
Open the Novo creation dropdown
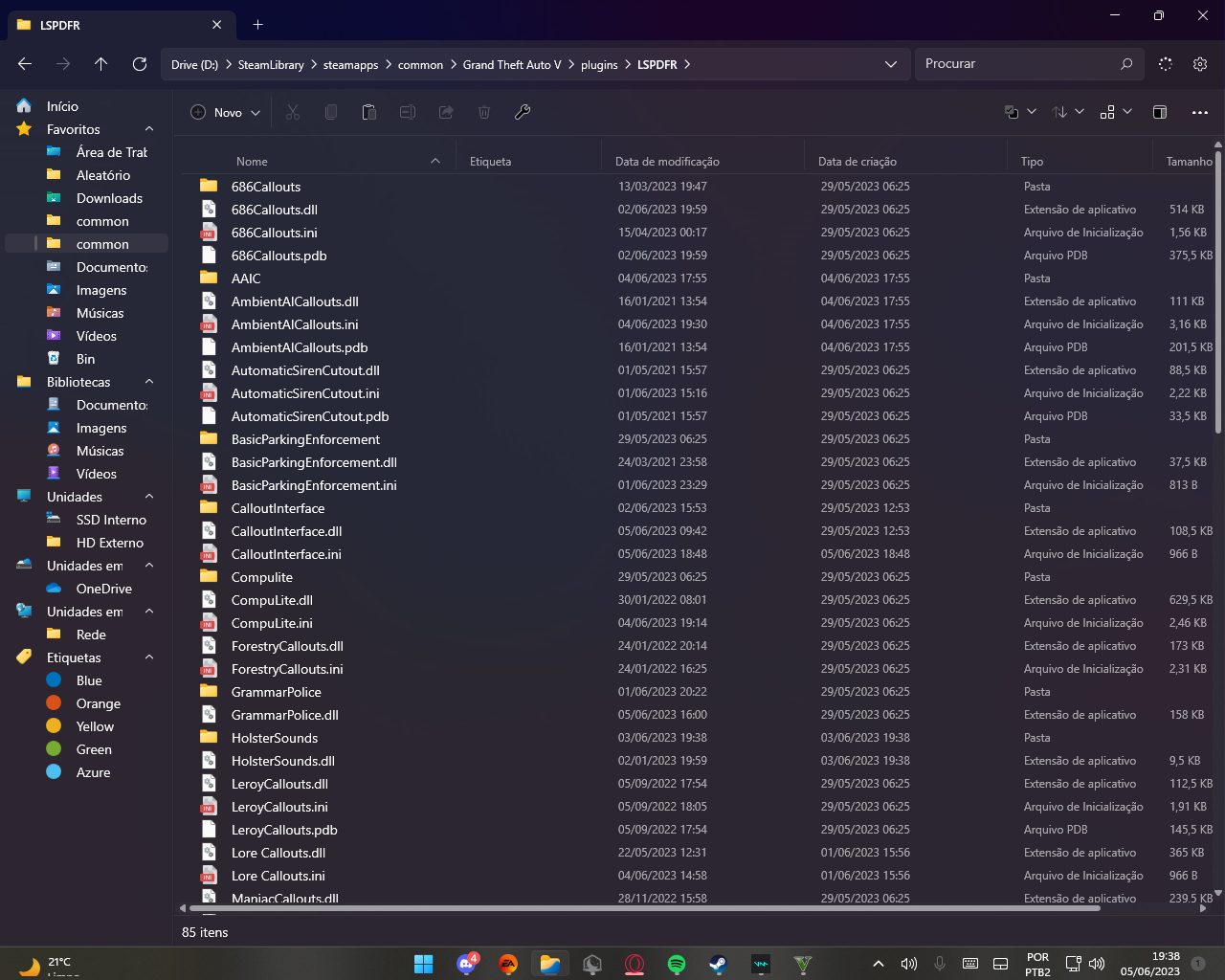tap(226, 112)
